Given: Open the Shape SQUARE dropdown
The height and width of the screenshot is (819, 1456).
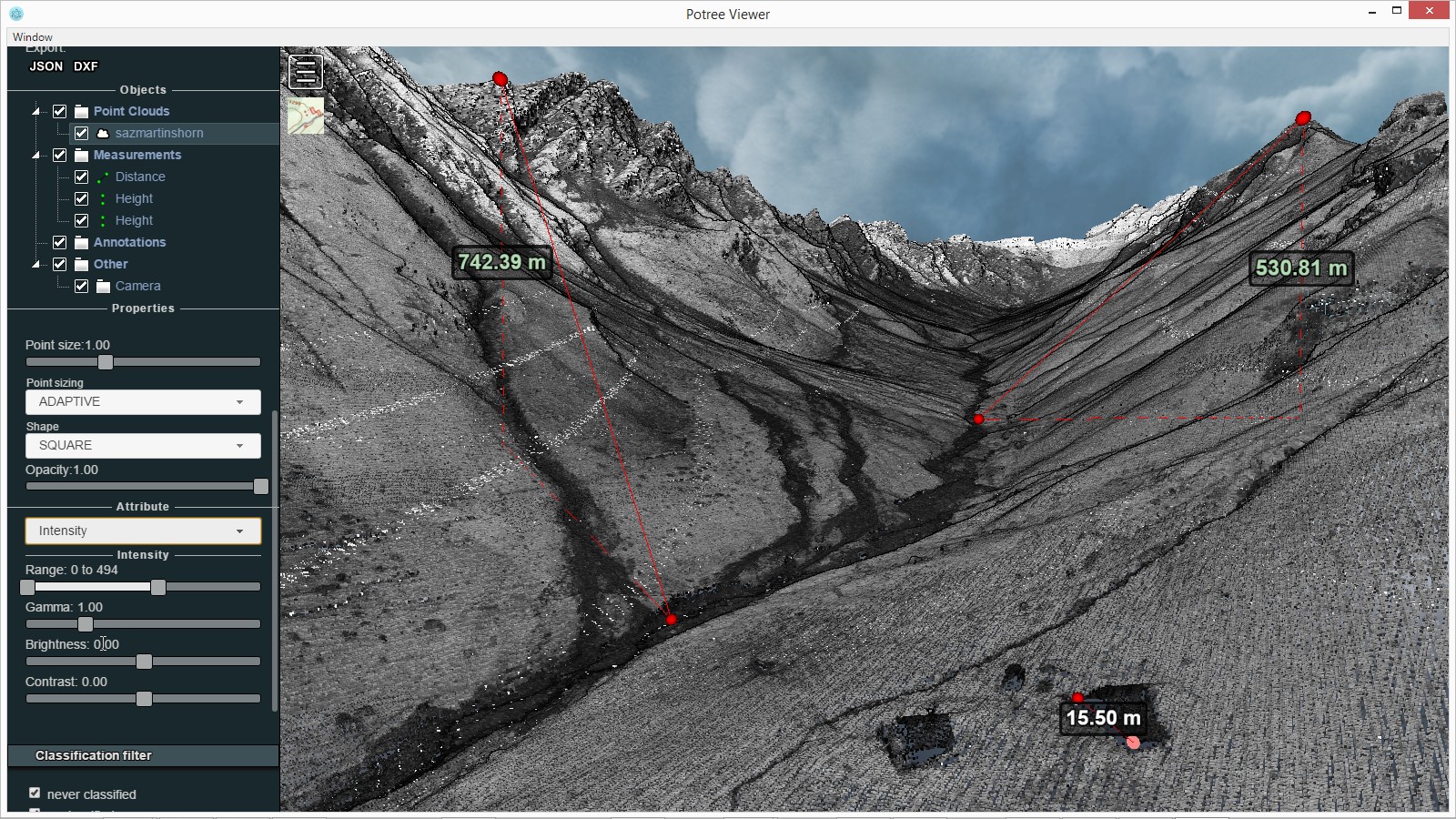Looking at the screenshot, I should coord(143,445).
